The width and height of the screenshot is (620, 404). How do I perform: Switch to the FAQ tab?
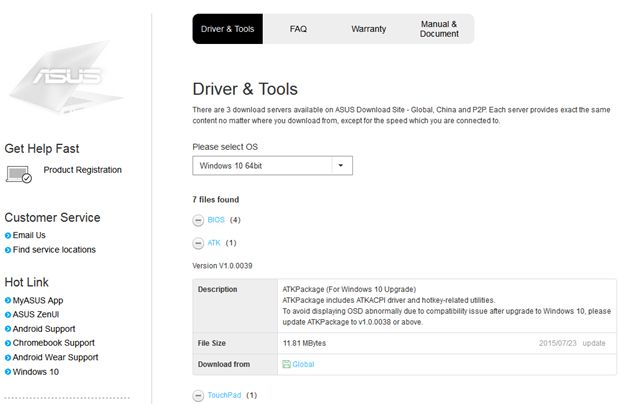pos(298,29)
